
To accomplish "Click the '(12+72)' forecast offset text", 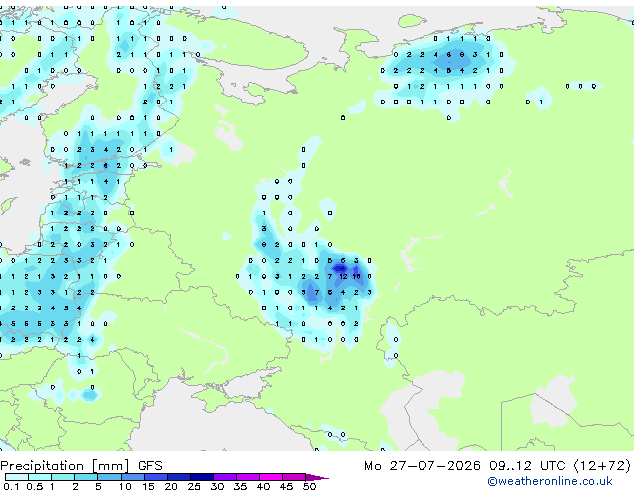I will click(602, 466).
